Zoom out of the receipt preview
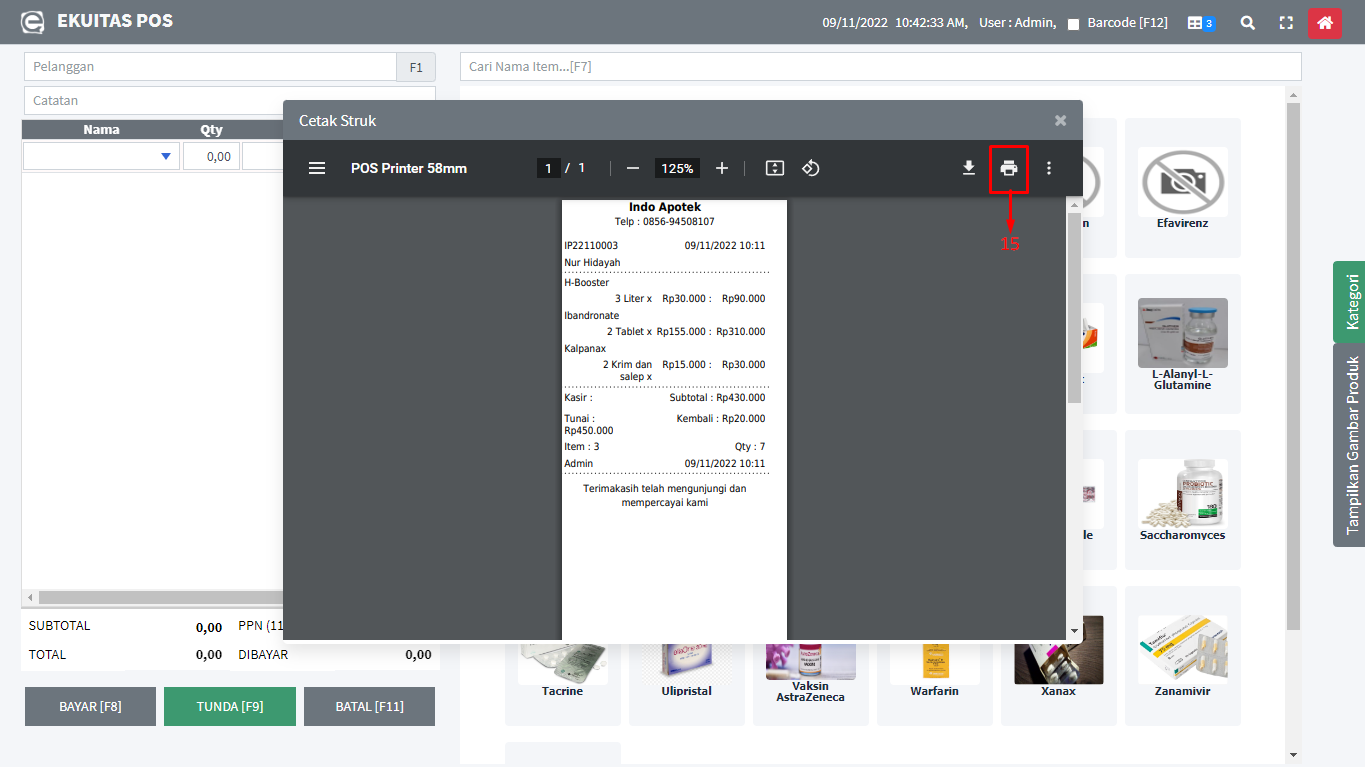The width and height of the screenshot is (1365, 767). (x=632, y=168)
